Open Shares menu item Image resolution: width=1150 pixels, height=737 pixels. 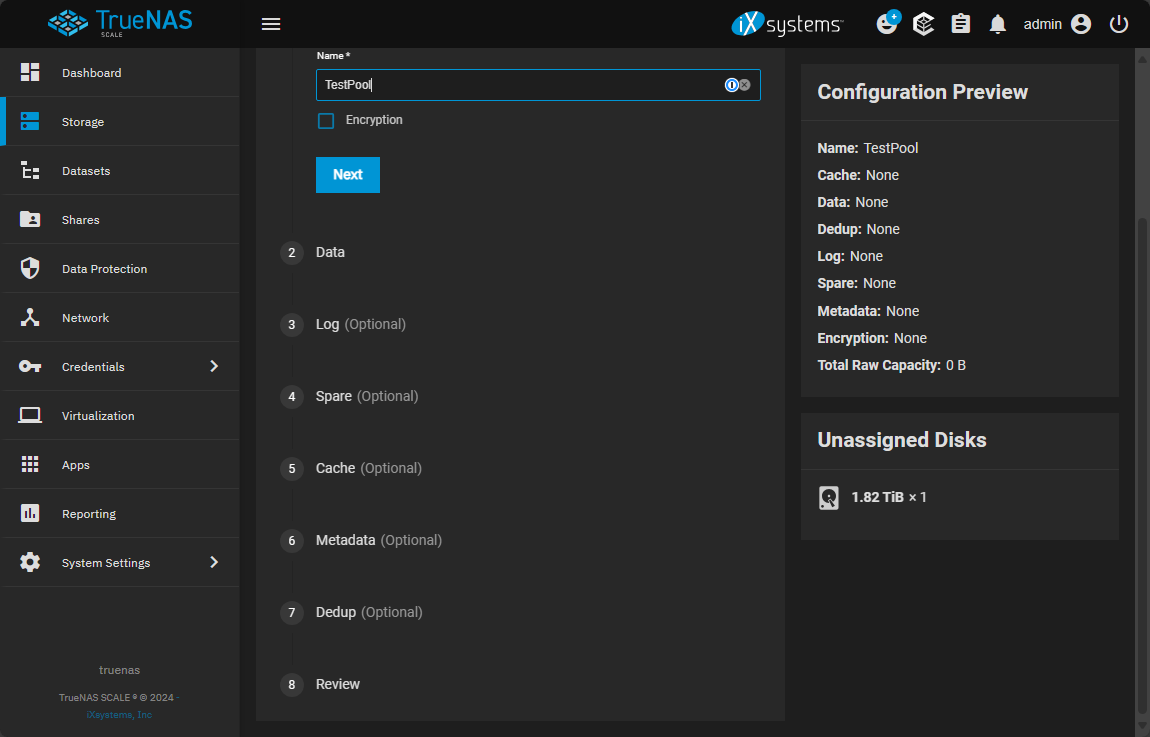[121, 219]
